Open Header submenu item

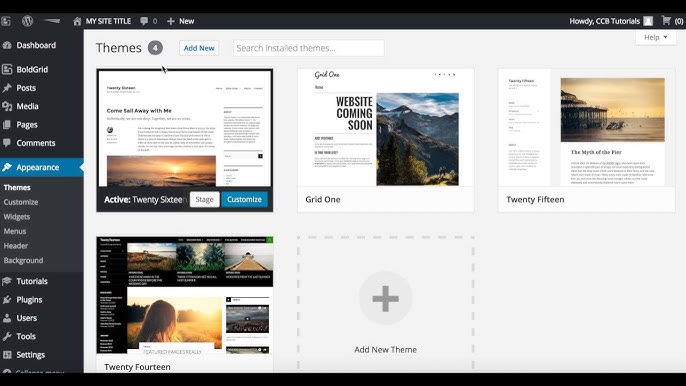(16, 246)
